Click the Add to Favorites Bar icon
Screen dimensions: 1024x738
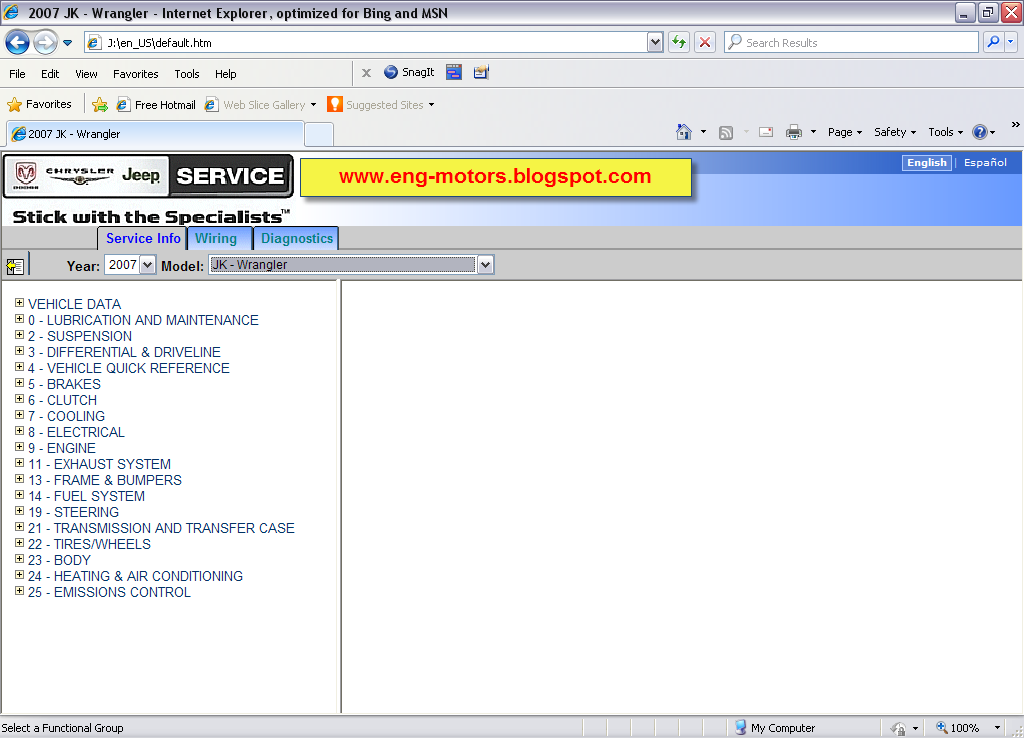point(100,104)
